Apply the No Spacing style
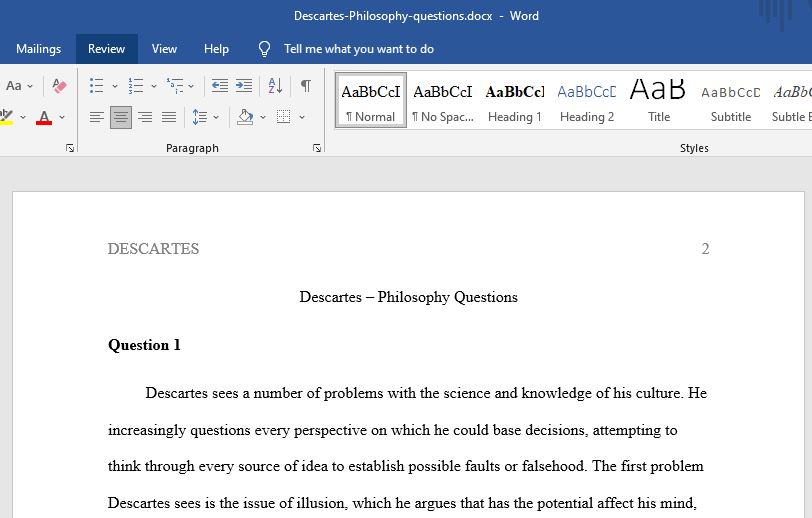The image size is (812, 518). pyautogui.click(x=443, y=100)
